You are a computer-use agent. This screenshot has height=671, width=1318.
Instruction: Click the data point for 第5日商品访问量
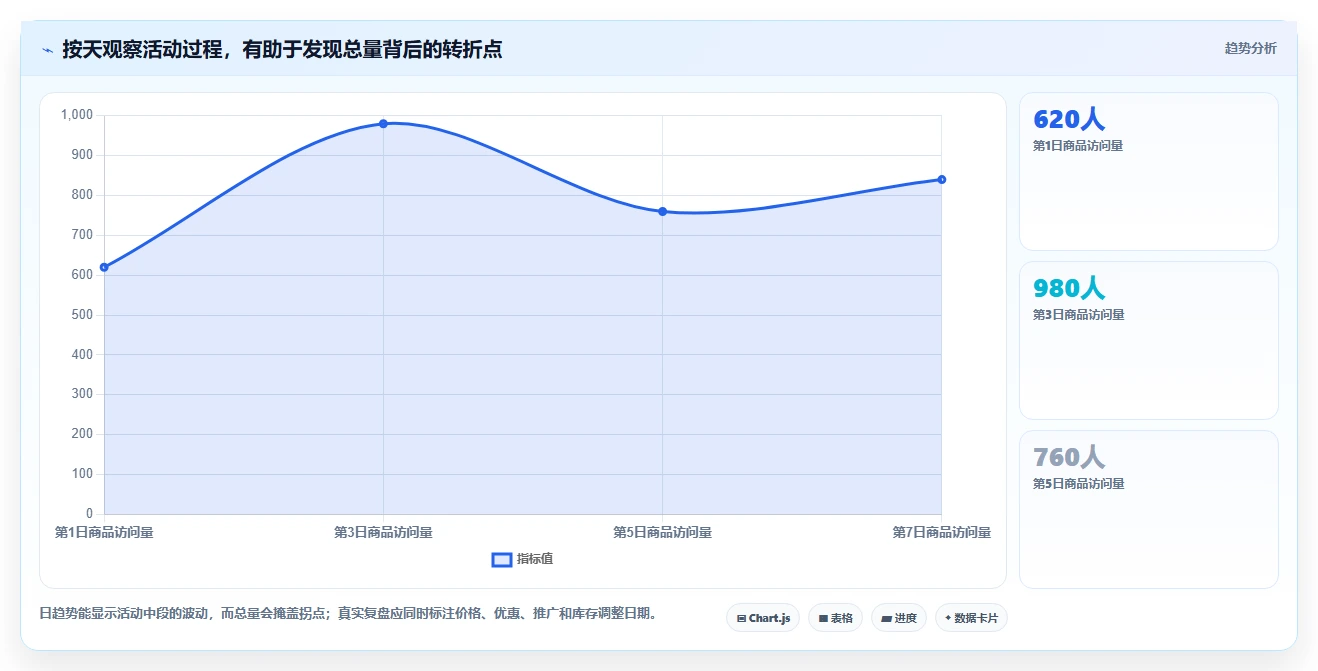point(662,211)
